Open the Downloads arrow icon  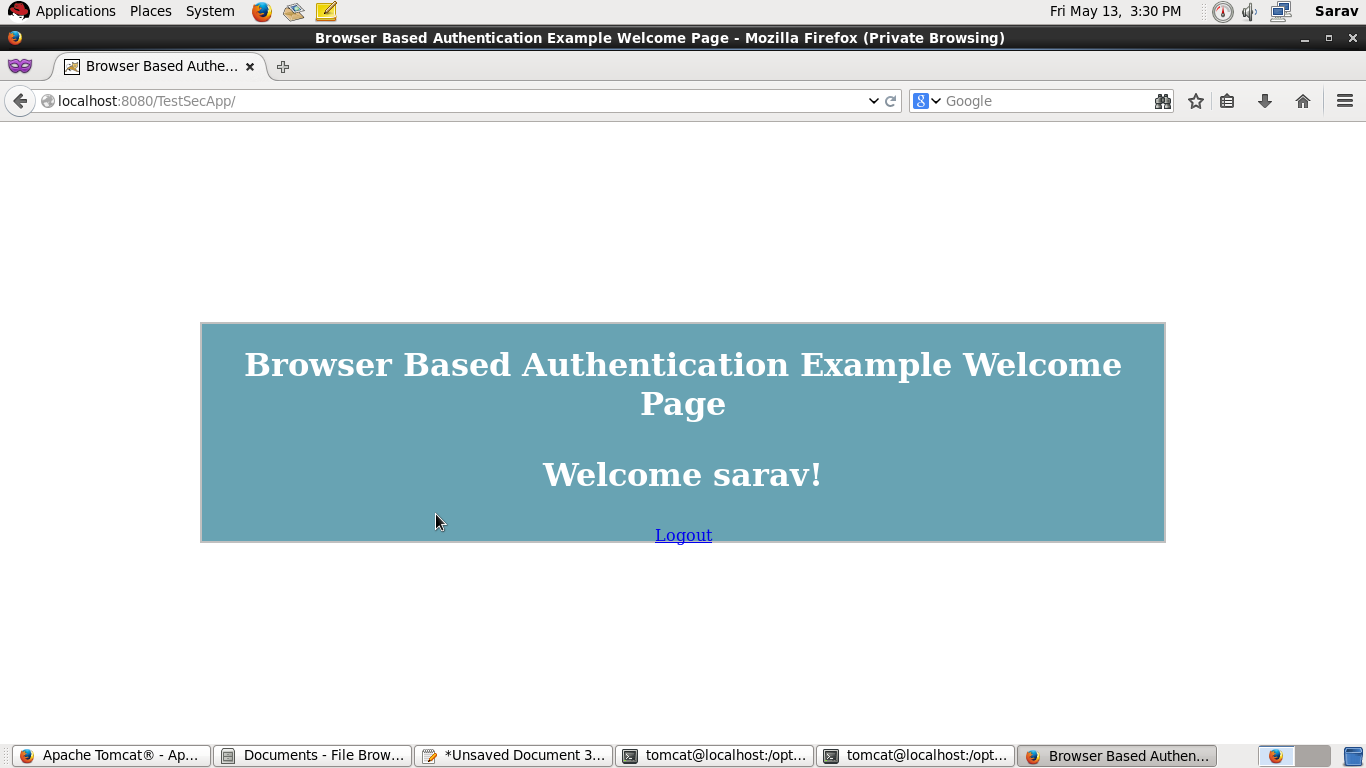pos(1264,100)
